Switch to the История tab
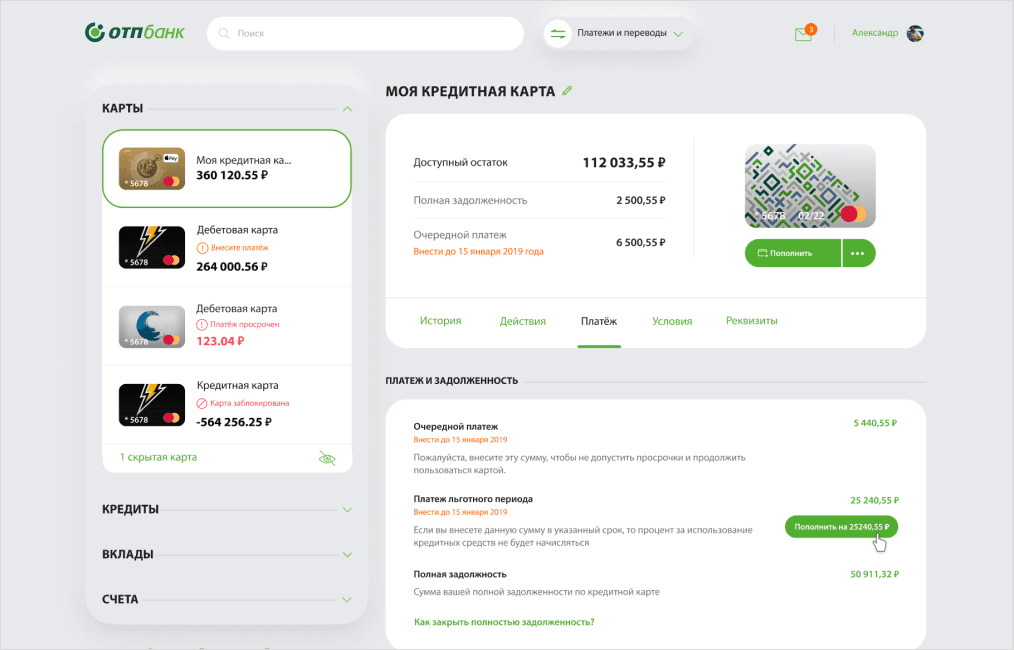1014x650 pixels. 440,321
